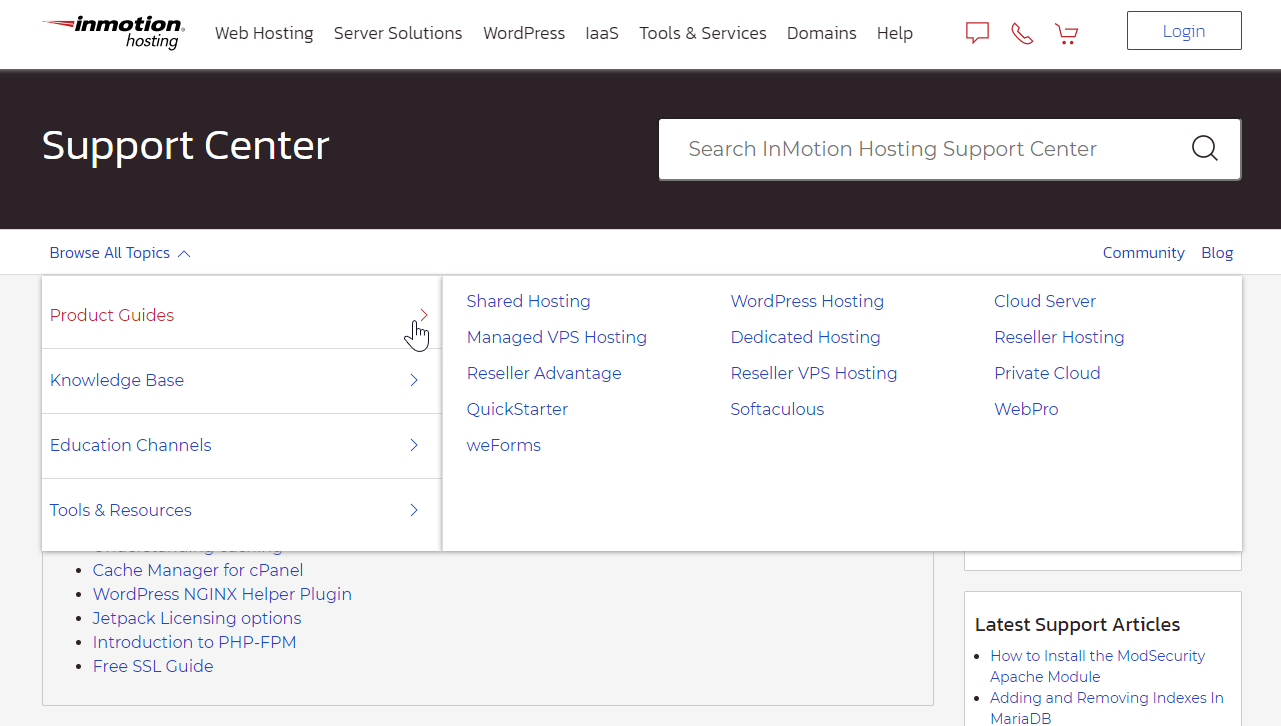1281x726 pixels.
Task: Open the Shared Hosting link
Action: pyautogui.click(x=528, y=301)
